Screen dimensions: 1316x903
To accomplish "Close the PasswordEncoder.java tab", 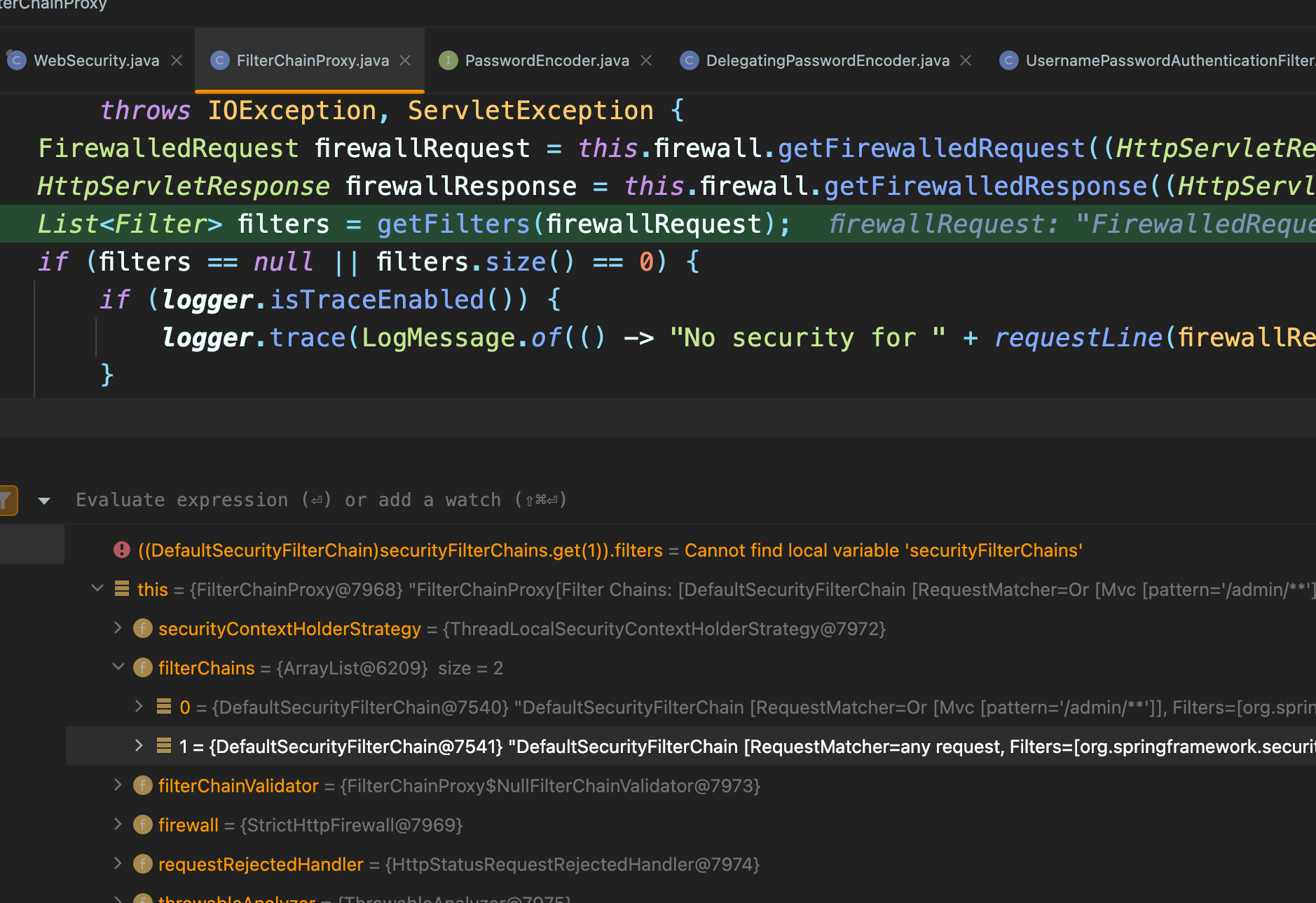I will point(646,61).
